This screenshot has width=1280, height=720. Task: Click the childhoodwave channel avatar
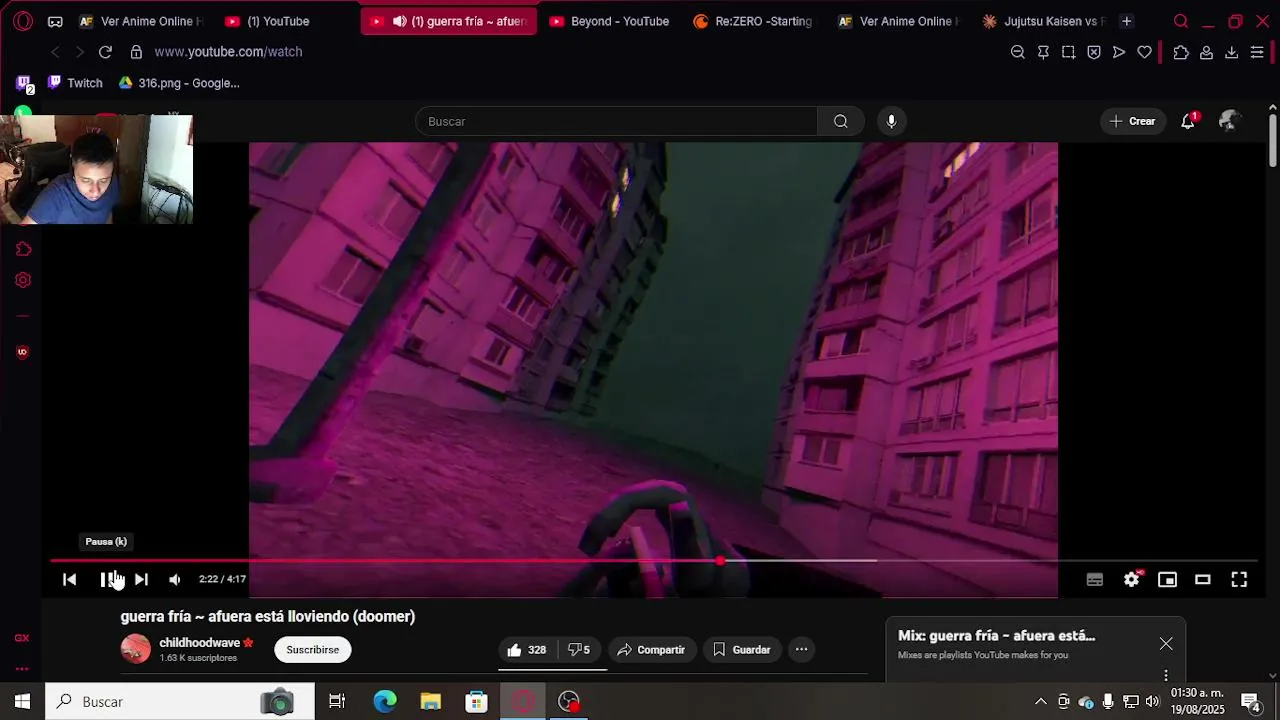click(x=136, y=649)
